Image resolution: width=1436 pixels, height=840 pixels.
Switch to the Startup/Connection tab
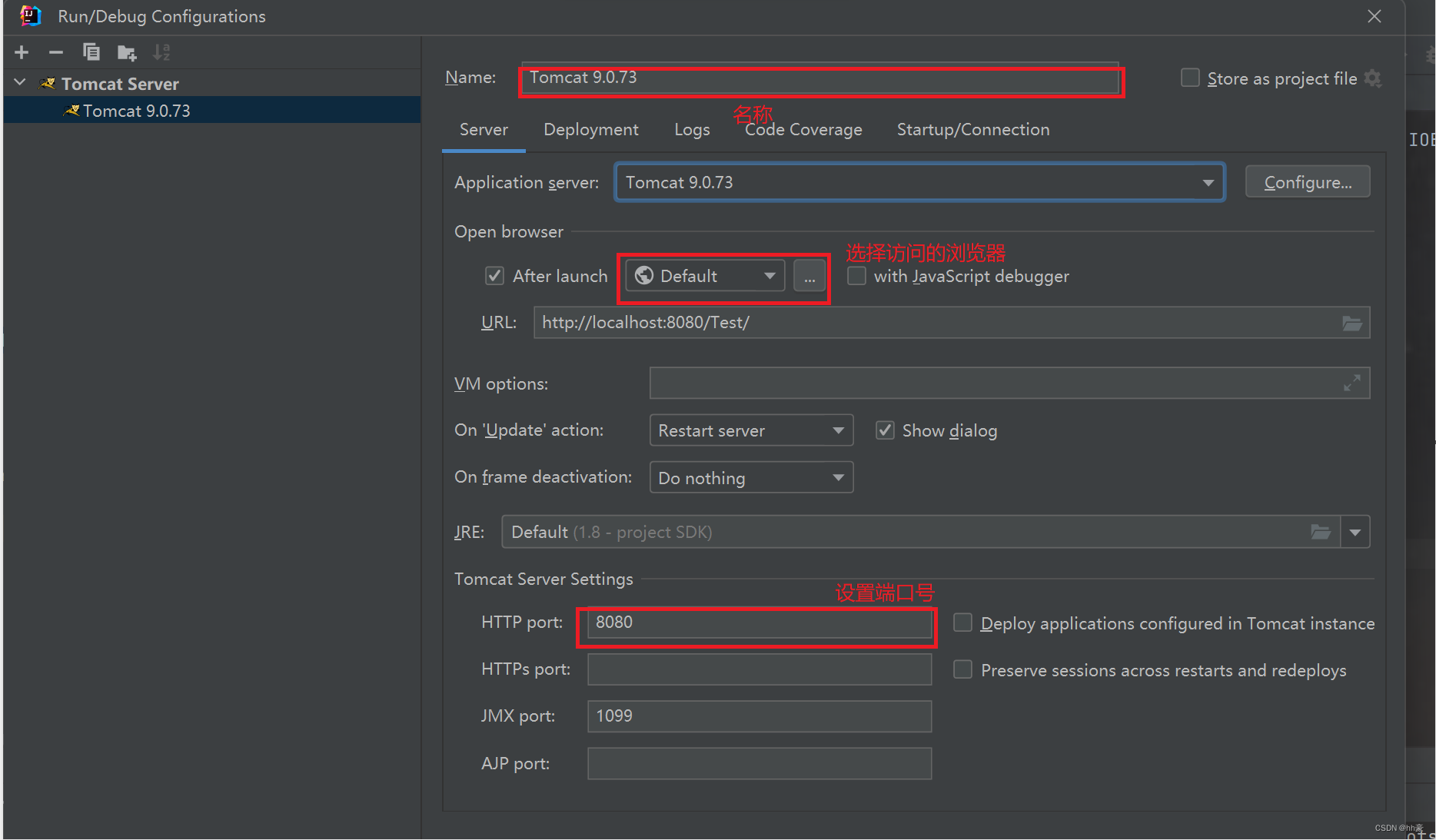click(x=973, y=130)
